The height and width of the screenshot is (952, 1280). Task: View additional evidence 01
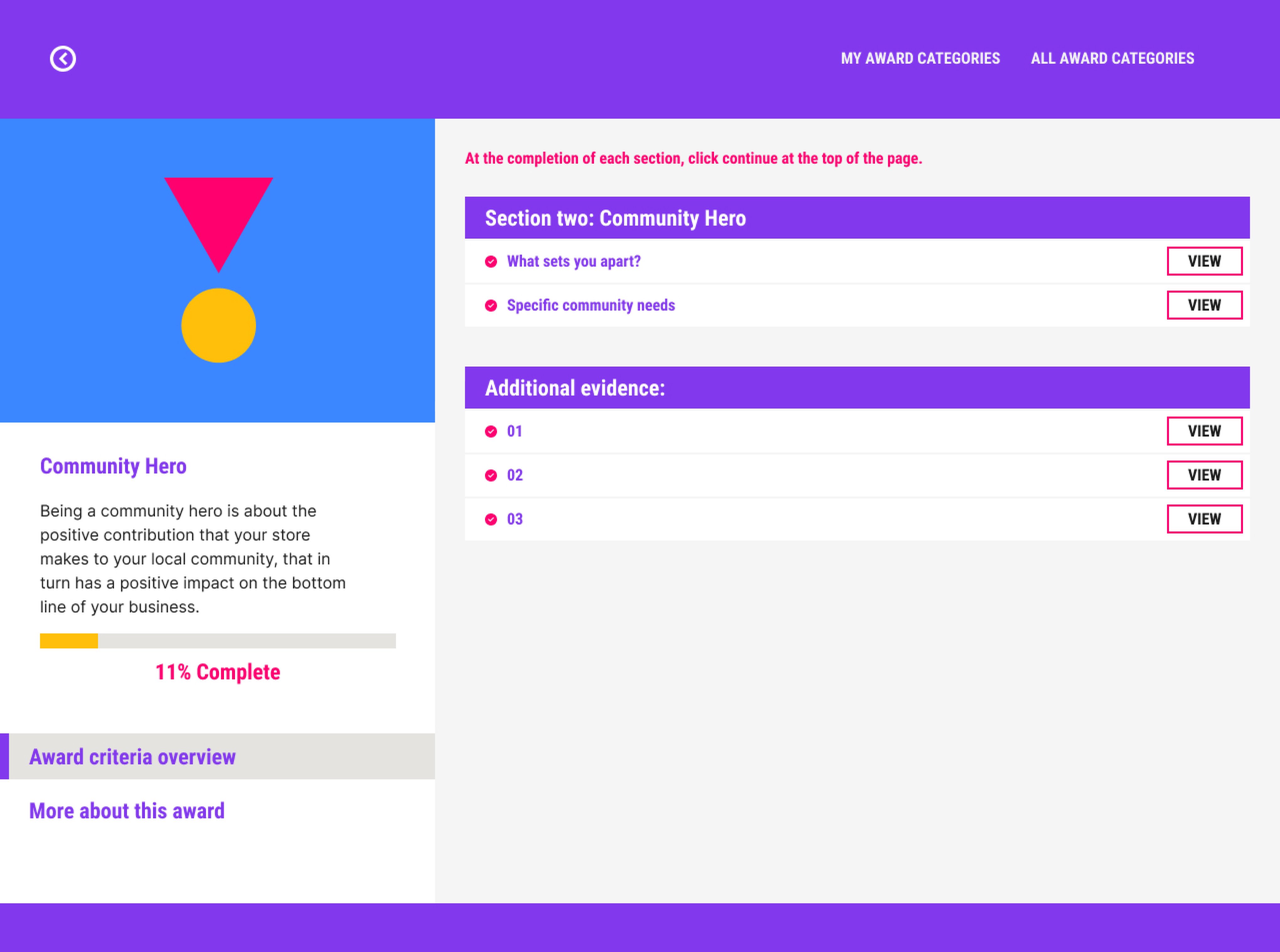click(1204, 431)
